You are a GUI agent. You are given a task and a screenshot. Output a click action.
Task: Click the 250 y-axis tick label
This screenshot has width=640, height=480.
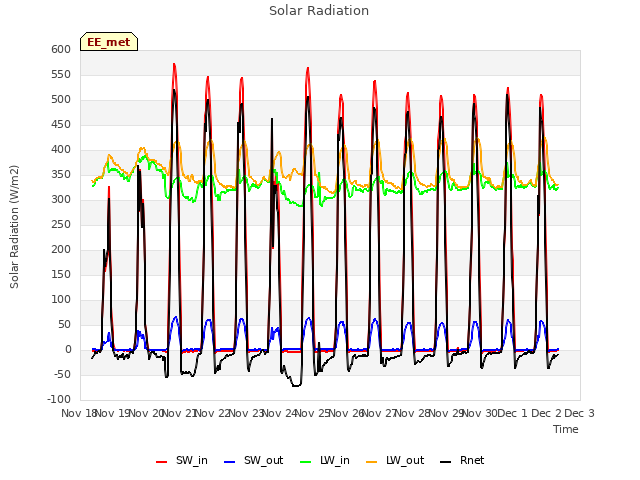click(61, 224)
